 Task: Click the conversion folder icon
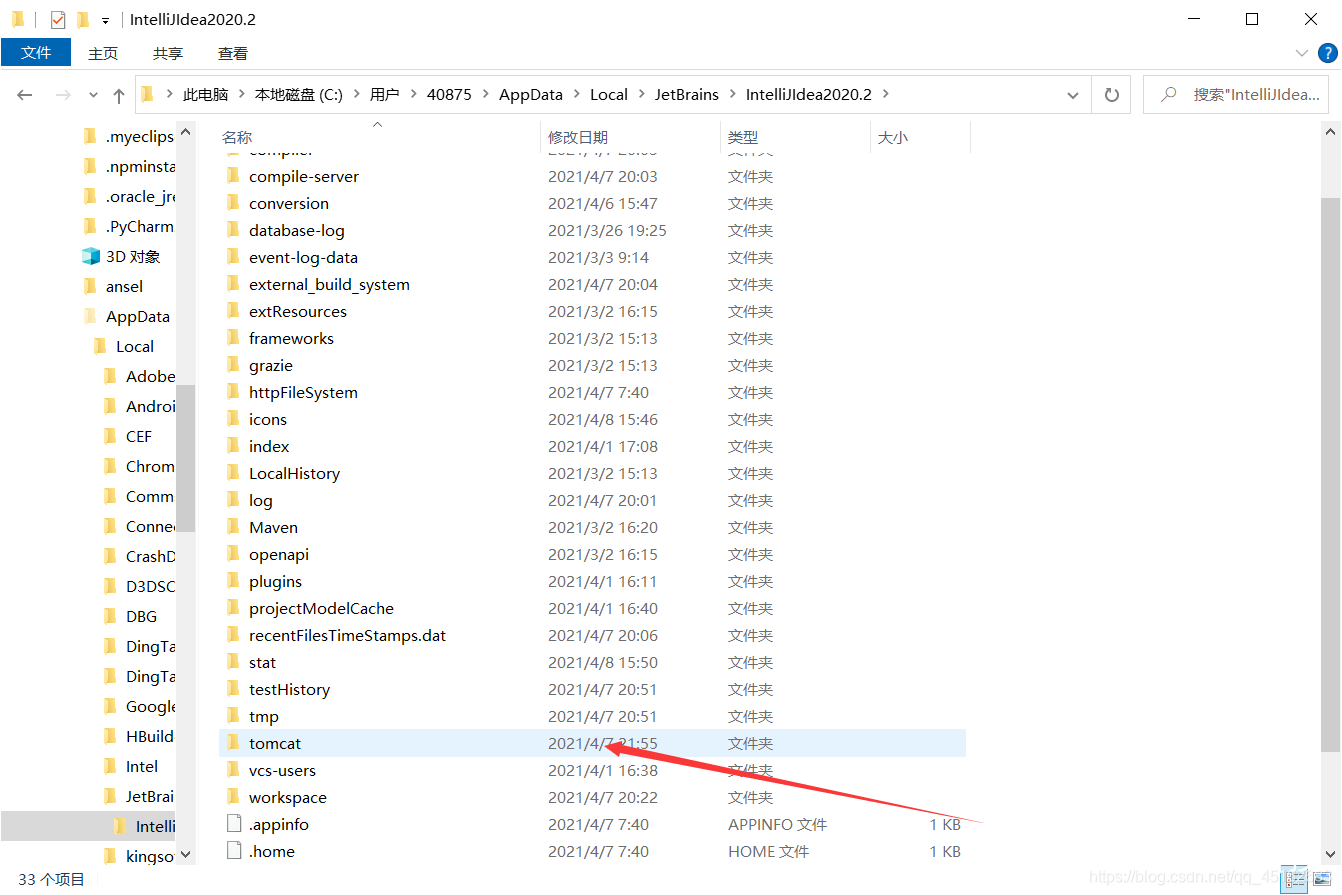233,203
